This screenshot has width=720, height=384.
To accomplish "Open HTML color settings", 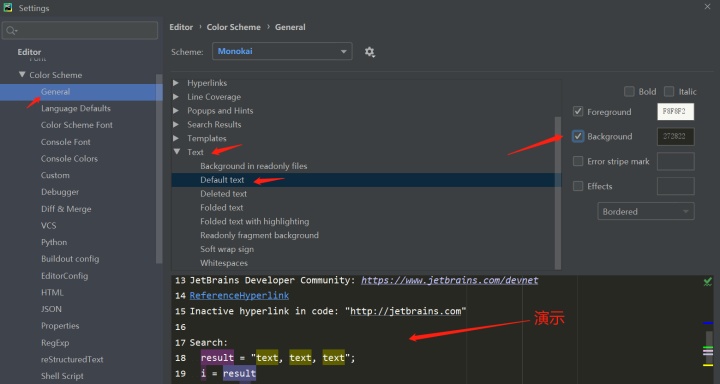I will (x=52, y=293).
